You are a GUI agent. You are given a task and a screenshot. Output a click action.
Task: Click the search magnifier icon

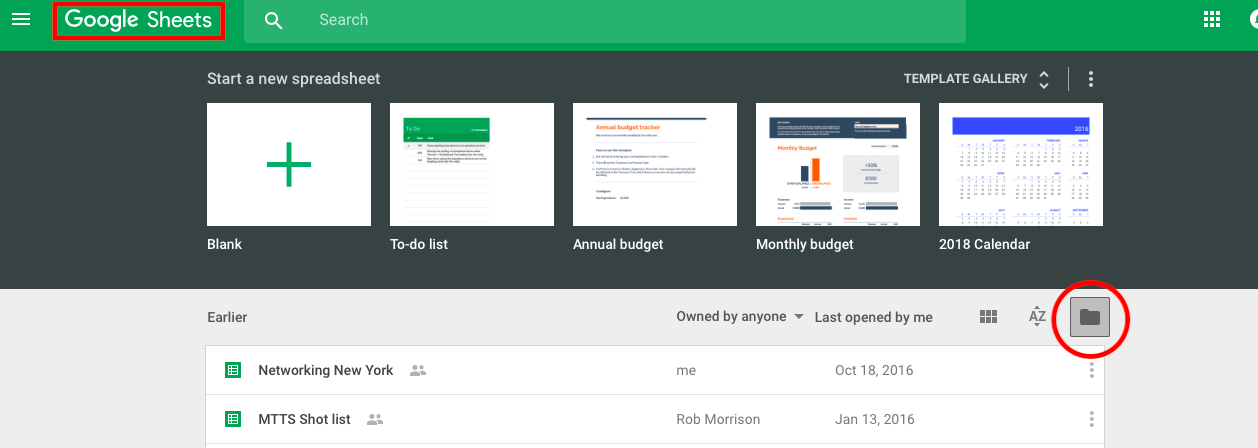click(x=274, y=20)
